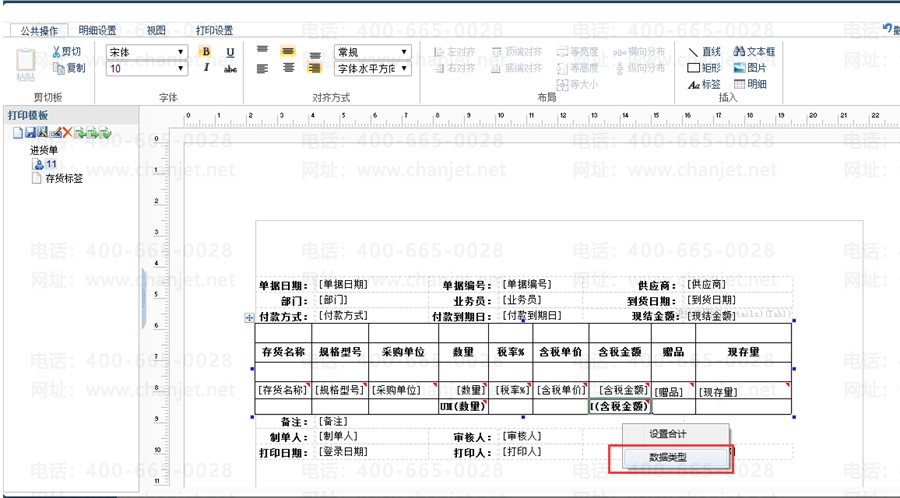Click the 横向分布 distribute horizontally icon
The height and width of the screenshot is (498, 900).
tap(619, 52)
